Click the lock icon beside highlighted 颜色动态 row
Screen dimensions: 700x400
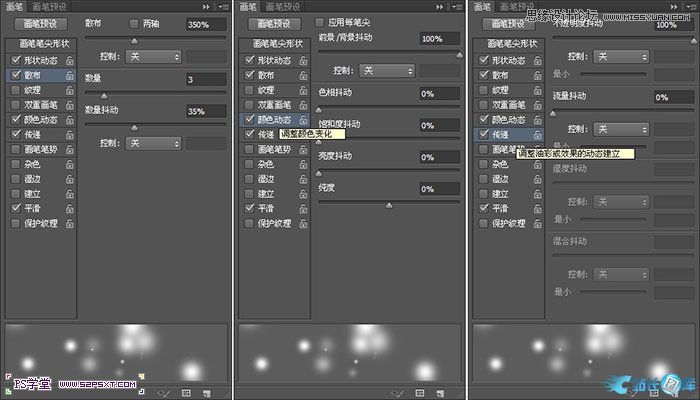[x=304, y=120]
